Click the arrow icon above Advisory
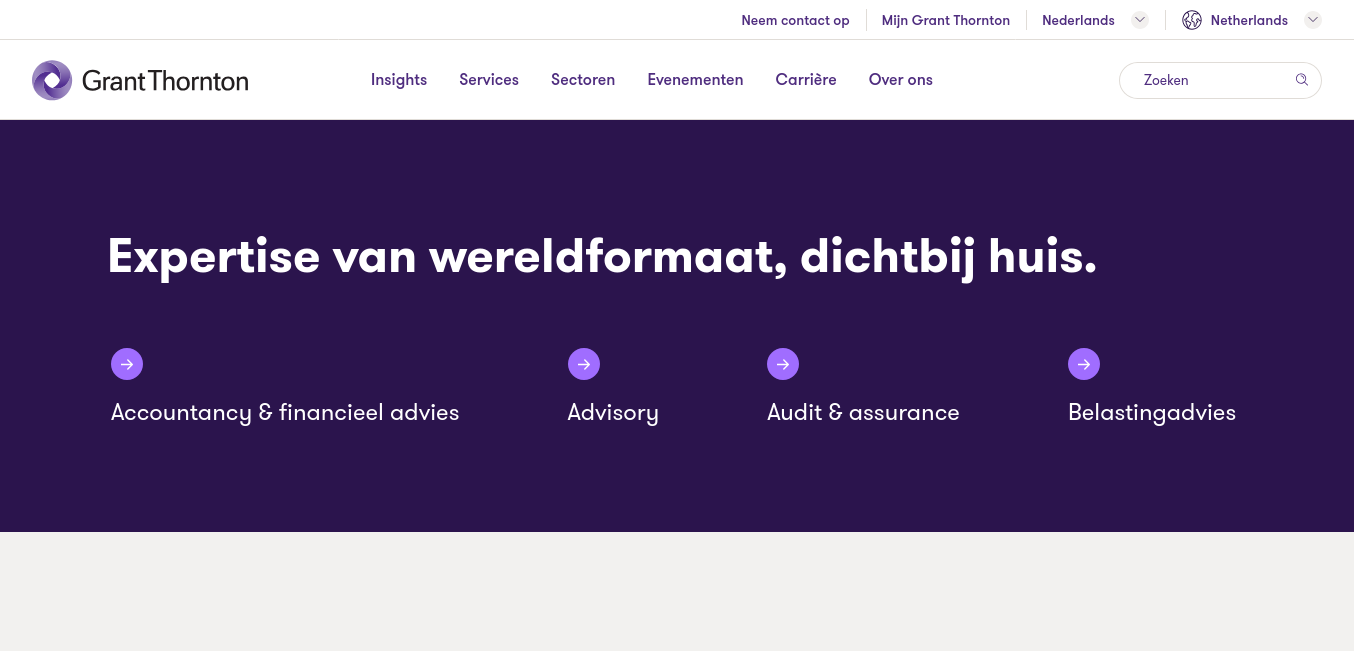The height and width of the screenshot is (651, 1366). (x=584, y=364)
